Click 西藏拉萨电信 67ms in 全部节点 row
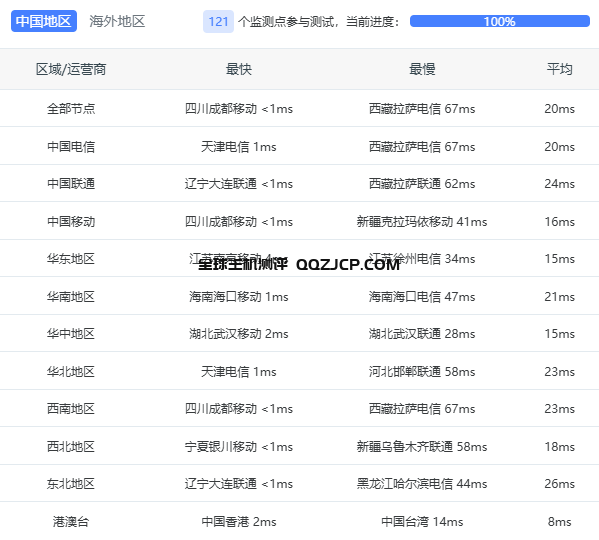 tap(422, 109)
